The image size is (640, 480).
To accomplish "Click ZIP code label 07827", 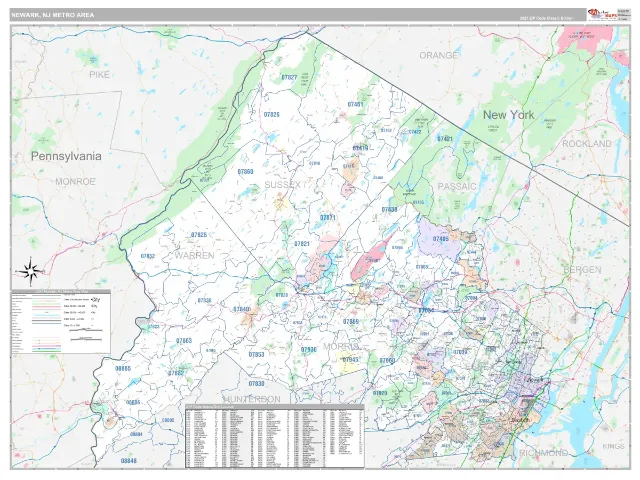I will [289, 77].
